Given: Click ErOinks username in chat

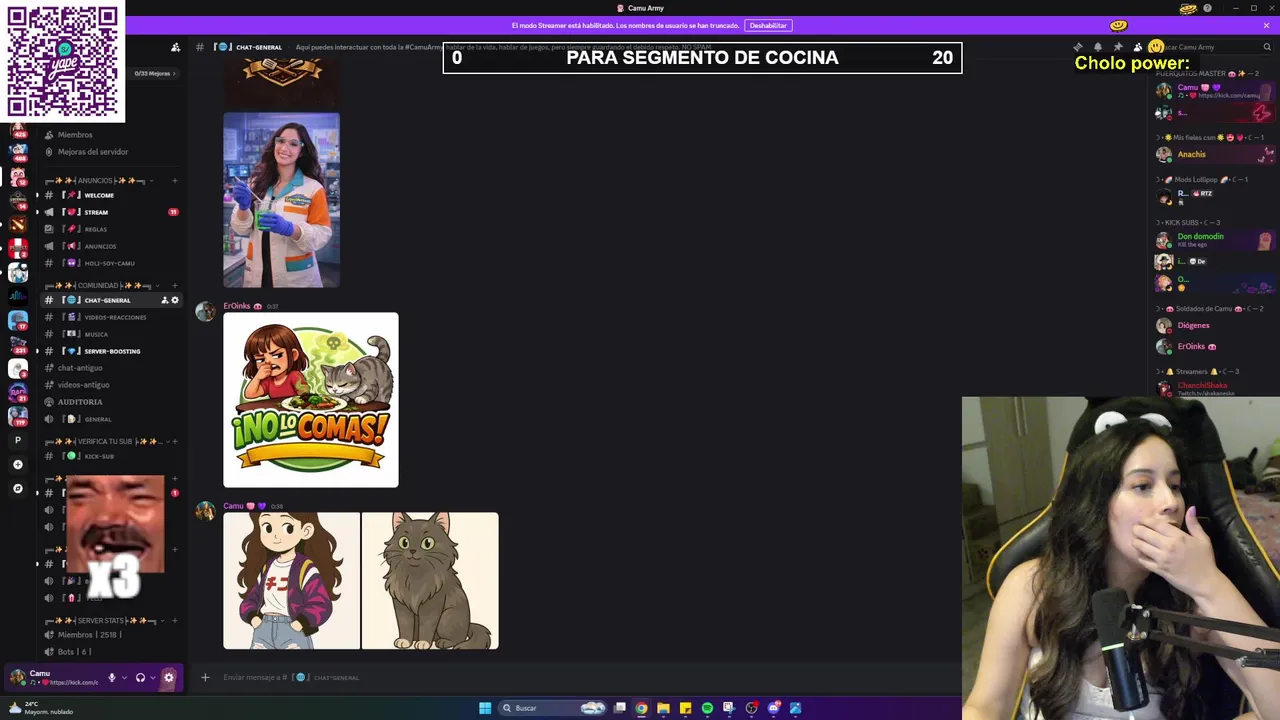Looking at the screenshot, I should click(x=237, y=306).
